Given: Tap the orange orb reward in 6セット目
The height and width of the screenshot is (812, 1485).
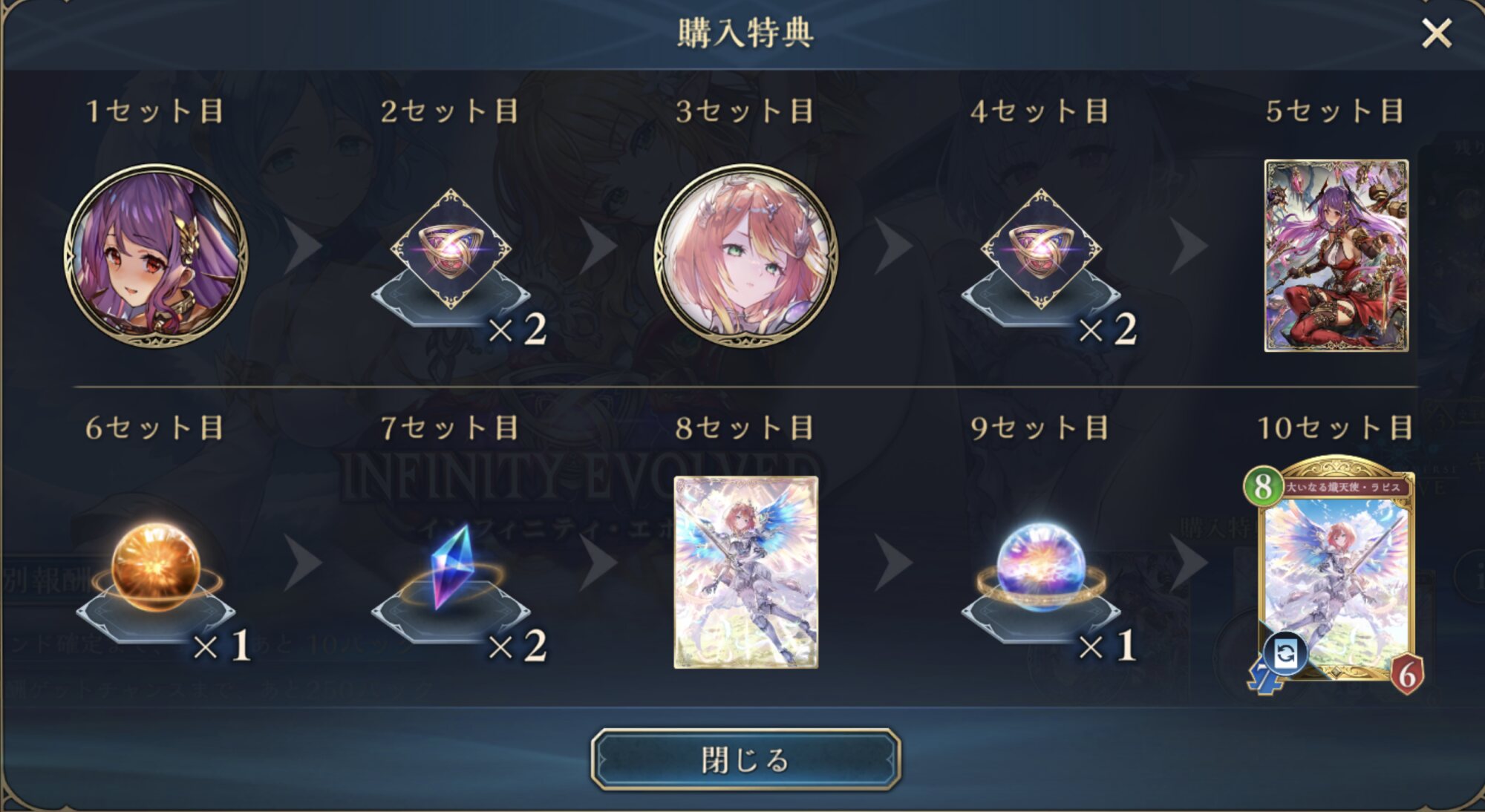Looking at the screenshot, I should 156,567.
